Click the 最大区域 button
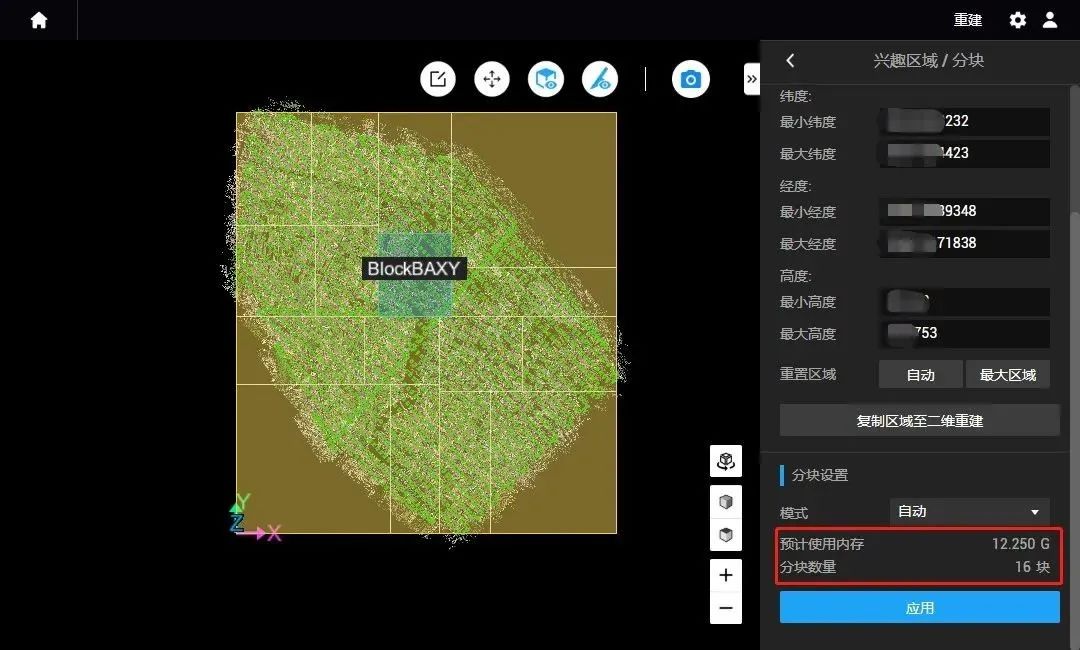Screen dimensions: 1080x650 1007,375
